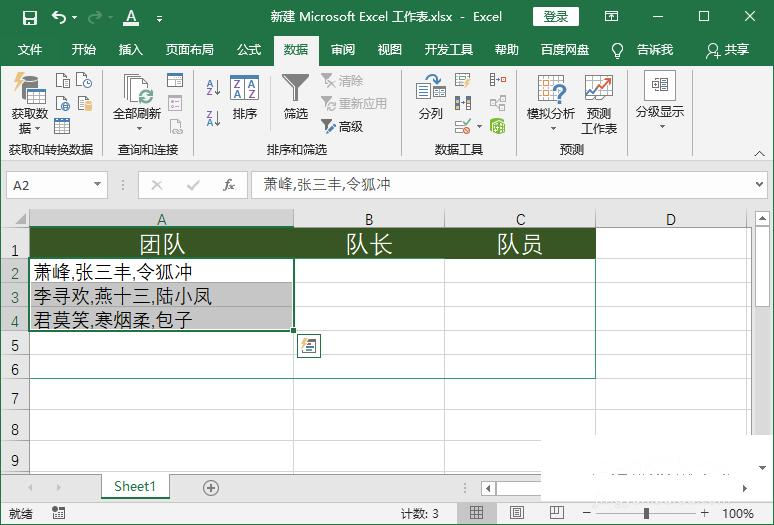Open What-If Analysis (模拟分析) menu
This screenshot has width=774, height=525.
[550, 103]
